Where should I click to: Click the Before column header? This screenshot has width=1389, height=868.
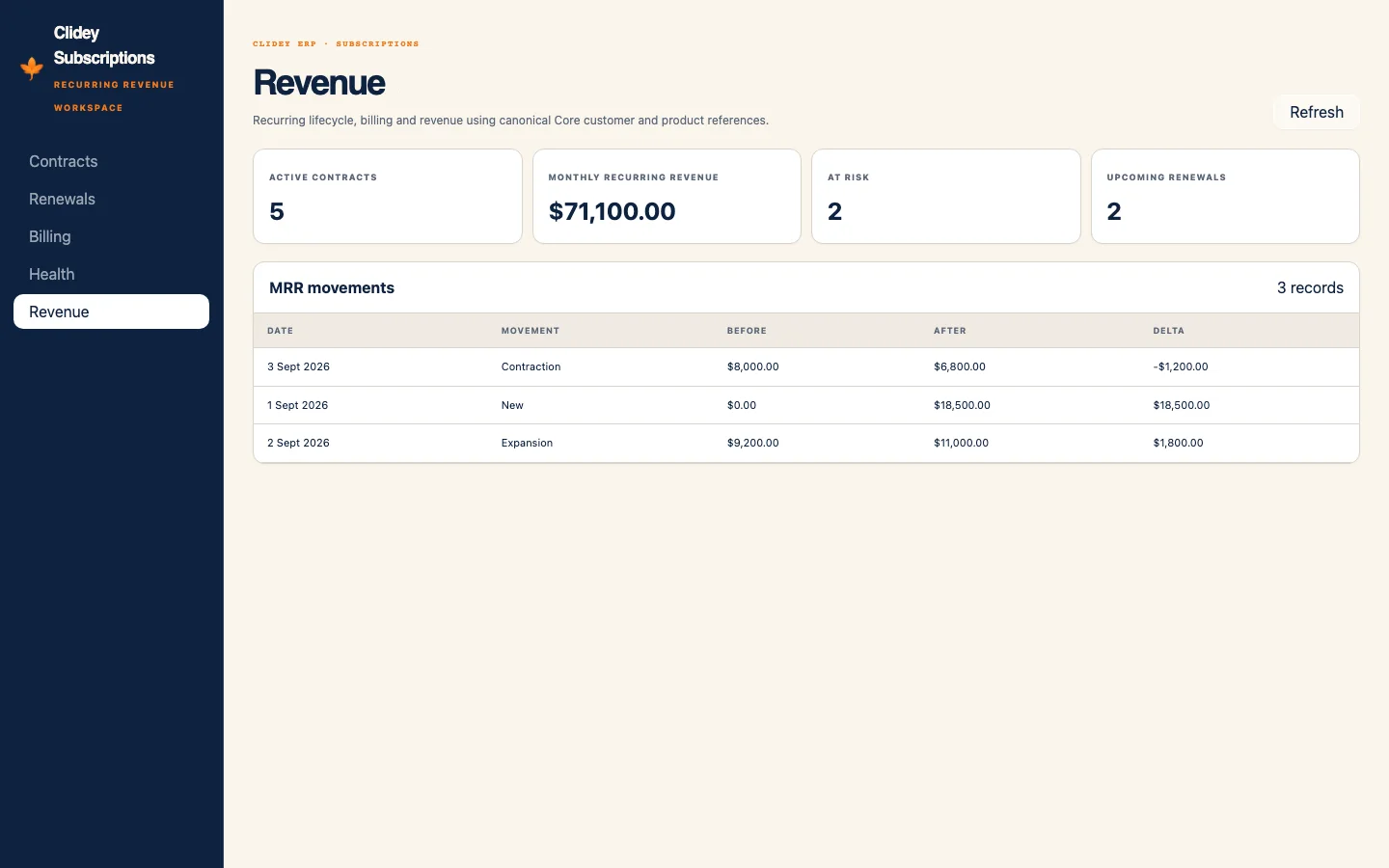click(747, 331)
